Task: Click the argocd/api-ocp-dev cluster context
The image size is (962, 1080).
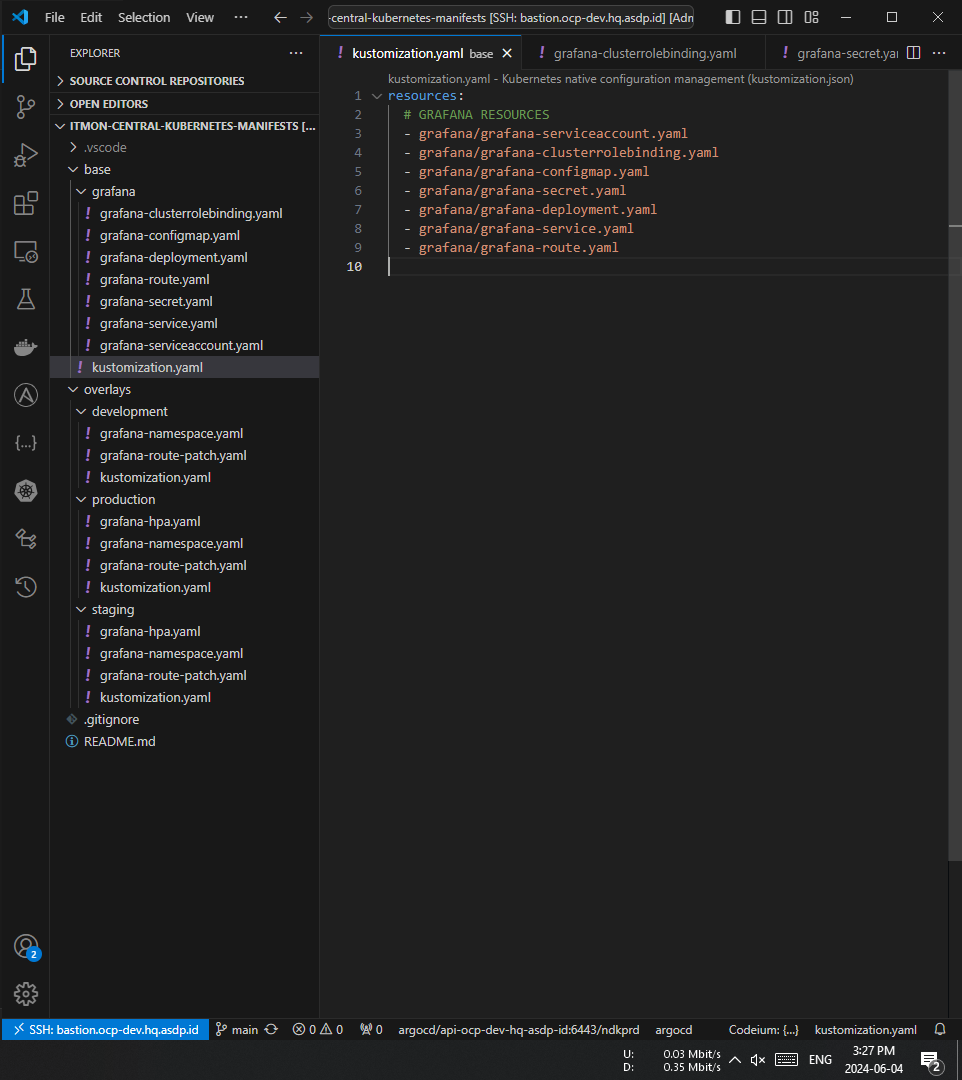Action: (x=519, y=1030)
